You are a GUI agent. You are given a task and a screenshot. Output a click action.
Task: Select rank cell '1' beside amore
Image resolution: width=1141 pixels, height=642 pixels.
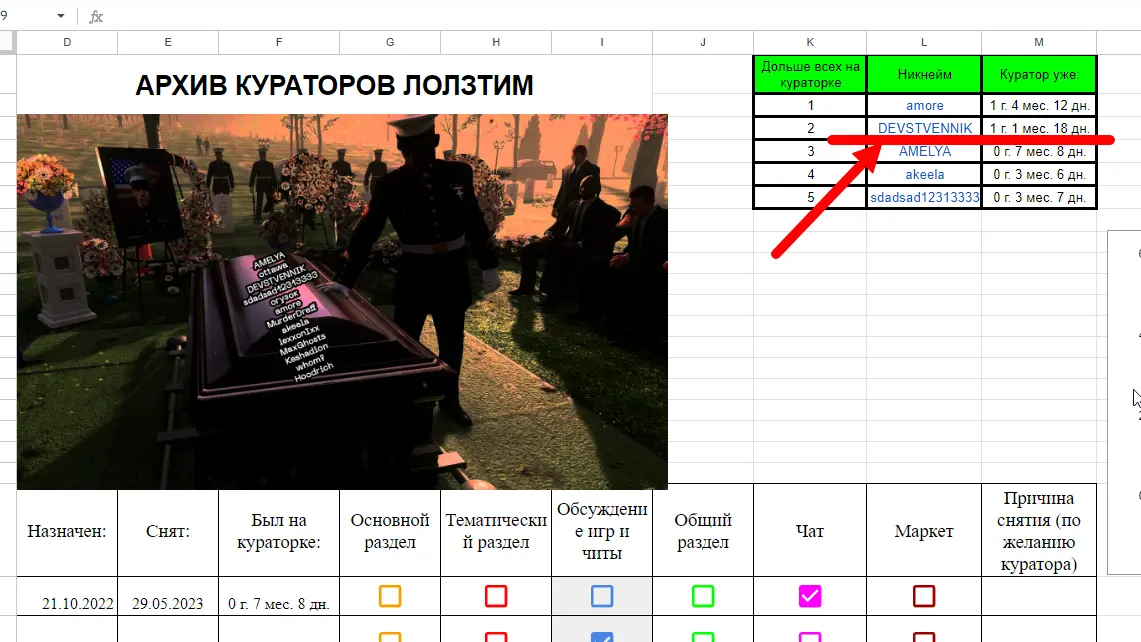[810, 106]
